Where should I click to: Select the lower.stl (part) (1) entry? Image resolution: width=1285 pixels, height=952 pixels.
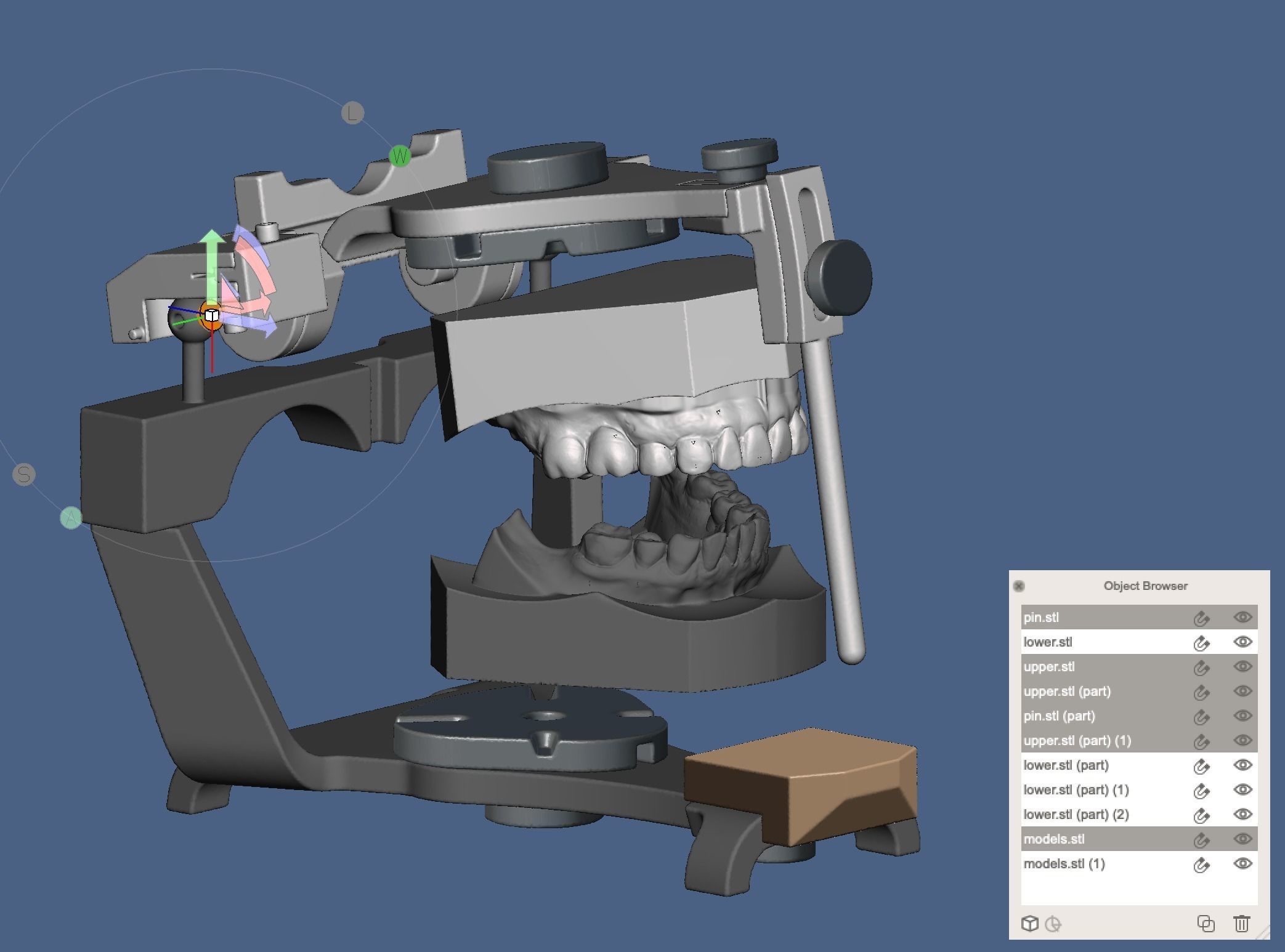click(x=1076, y=790)
